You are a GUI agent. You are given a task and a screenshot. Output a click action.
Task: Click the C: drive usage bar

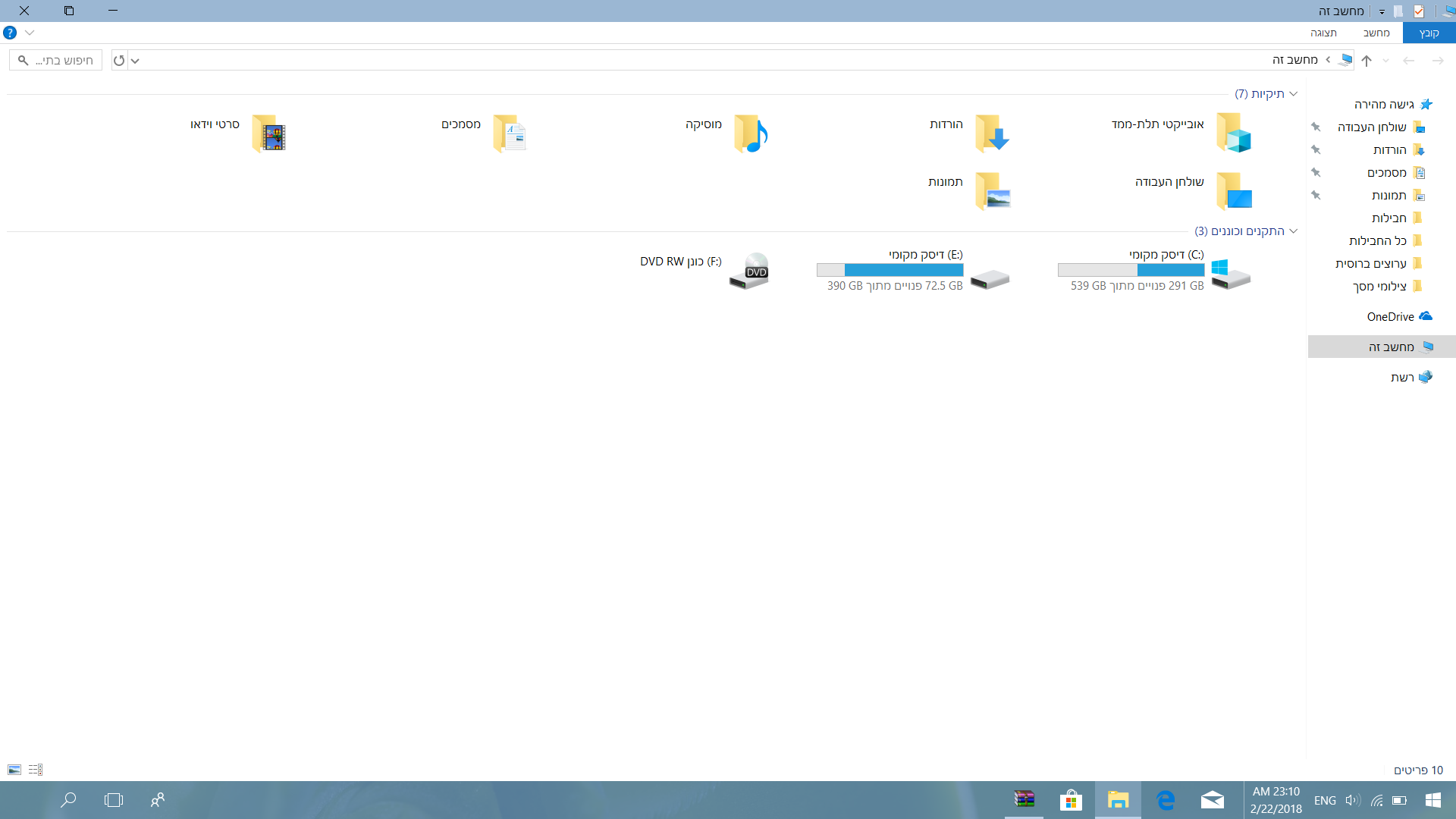click(x=1131, y=270)
